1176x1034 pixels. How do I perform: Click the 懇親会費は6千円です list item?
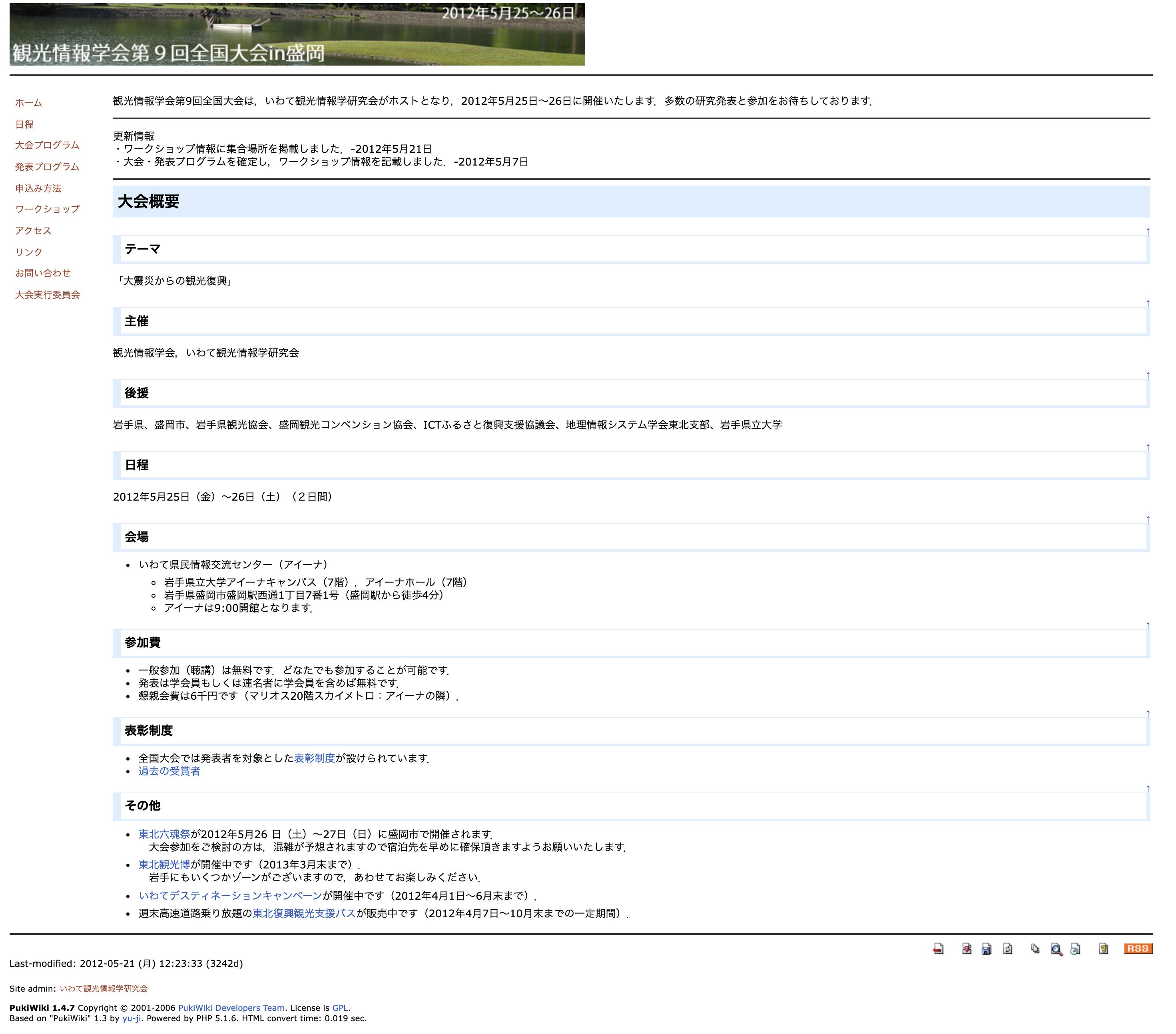298,696
